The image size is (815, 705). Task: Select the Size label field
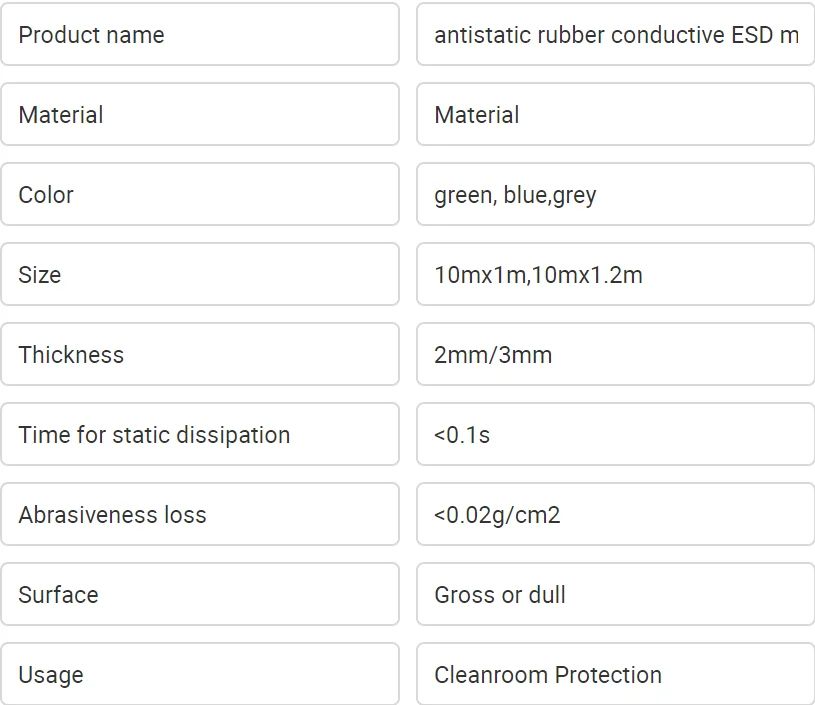pos(200,275)
